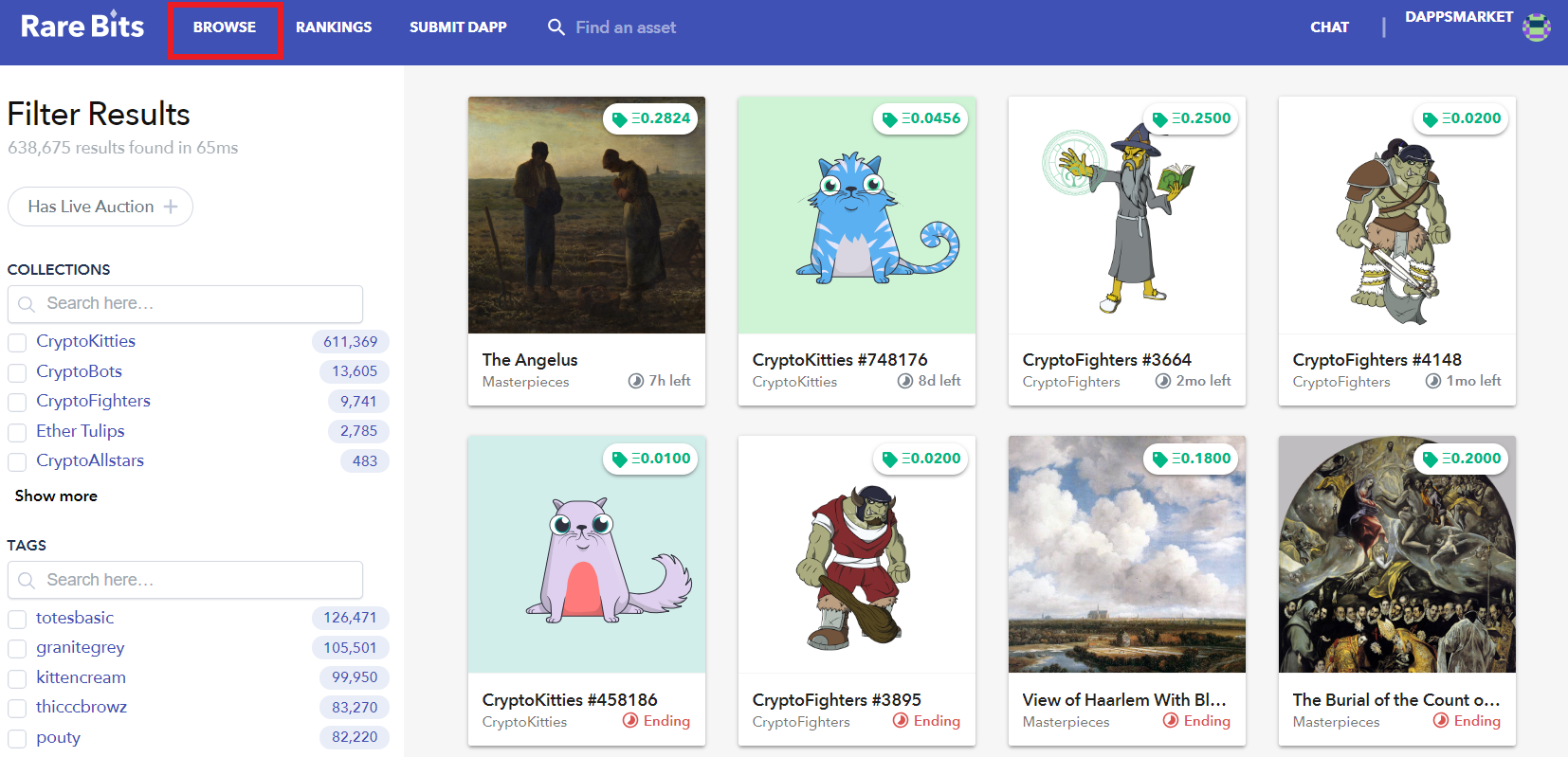Screen dimensions: 1568x757
Task: Click the Ending clock icon on View of Haarlem
Action: tap(1171, 721)
